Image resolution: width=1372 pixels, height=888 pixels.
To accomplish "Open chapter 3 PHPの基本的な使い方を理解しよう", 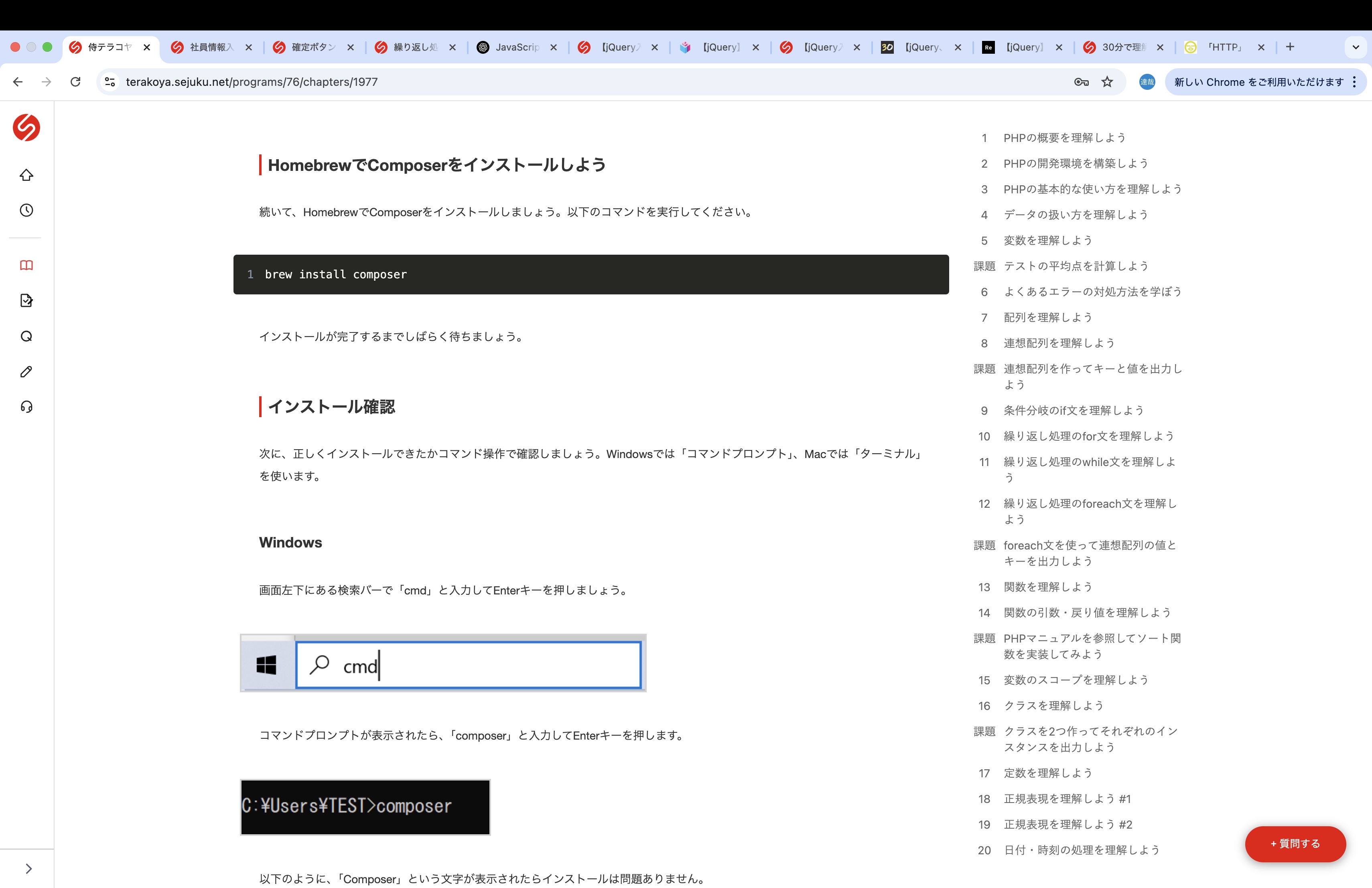I will (1092, 189).
